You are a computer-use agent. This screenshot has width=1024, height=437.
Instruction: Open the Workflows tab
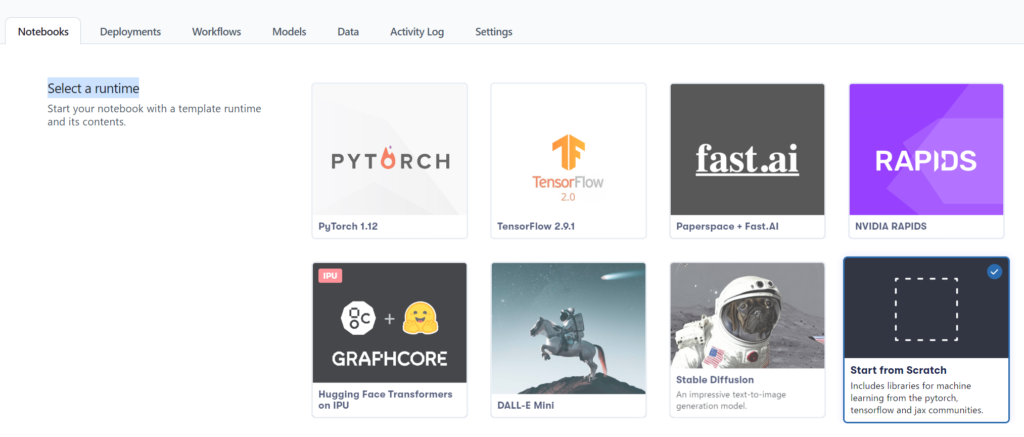click(216, 31)
